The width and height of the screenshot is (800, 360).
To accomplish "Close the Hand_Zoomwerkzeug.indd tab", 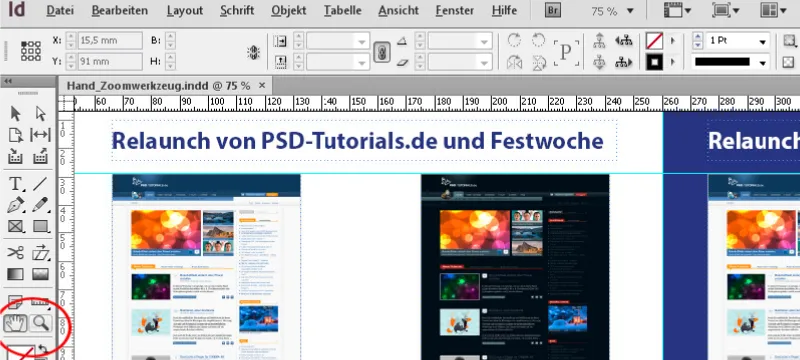I will tap(262, 85).
